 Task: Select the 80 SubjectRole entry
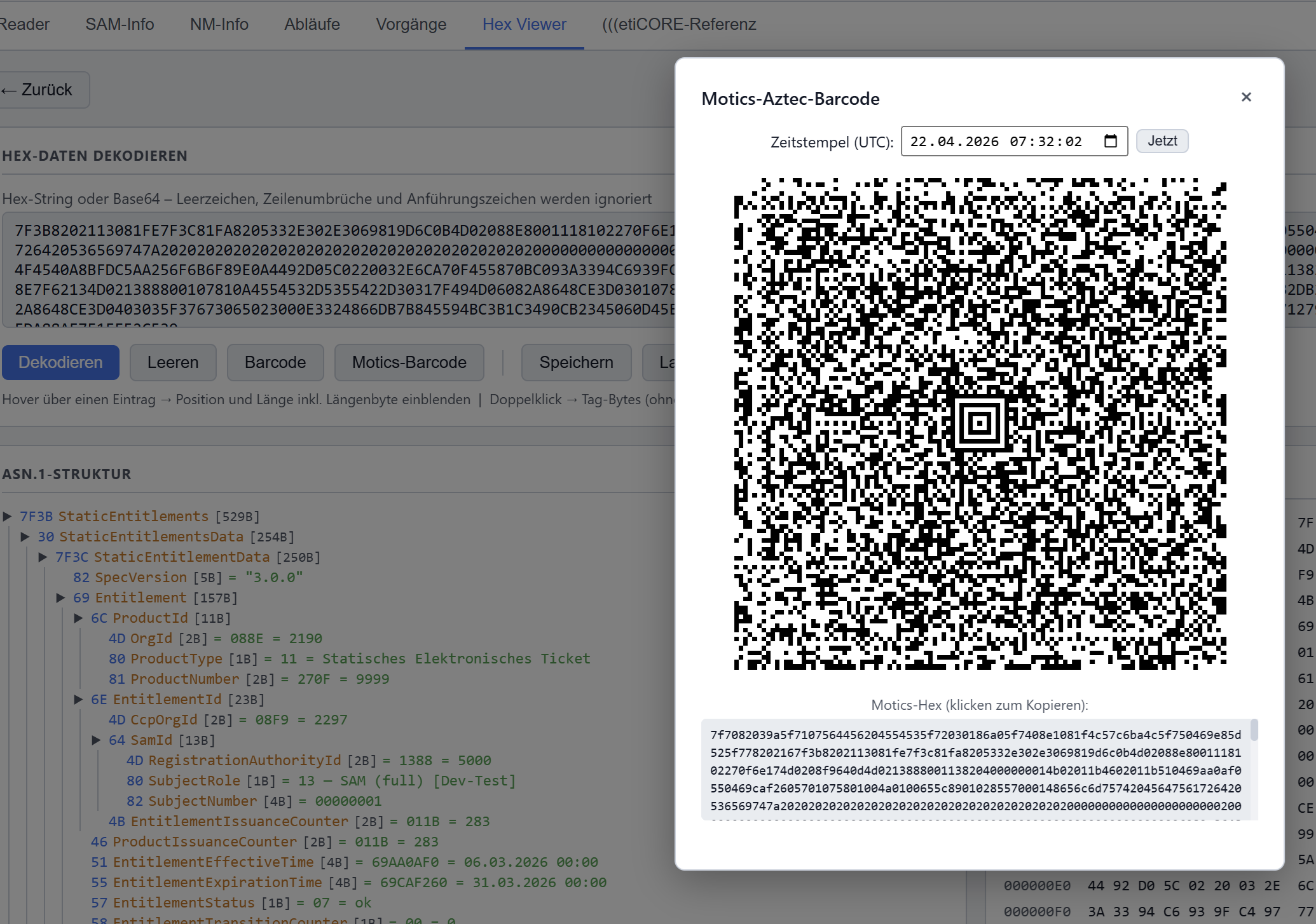coord(321,780)
